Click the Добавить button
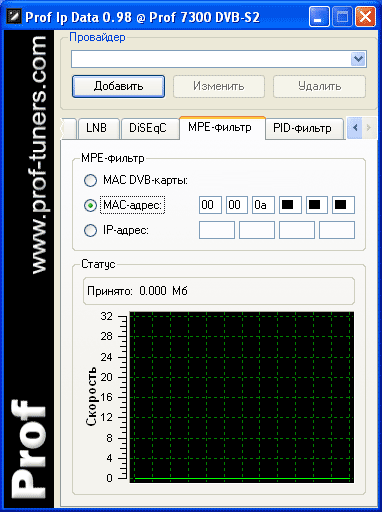 point(118,86)
